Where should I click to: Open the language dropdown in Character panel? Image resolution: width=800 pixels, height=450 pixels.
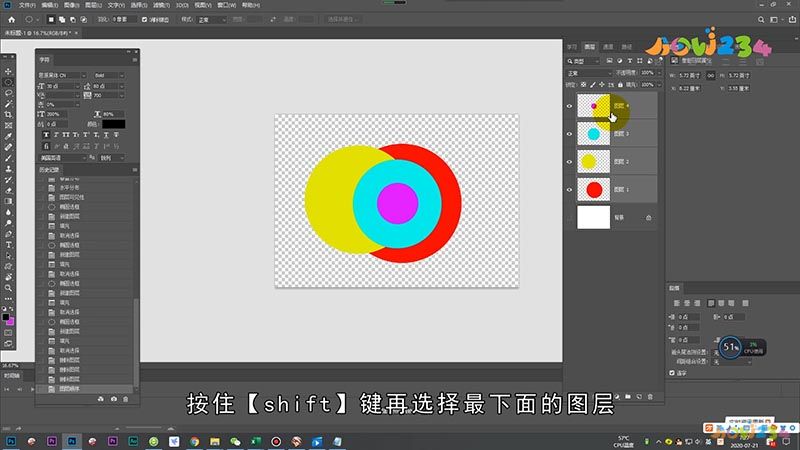pos(61,158)
